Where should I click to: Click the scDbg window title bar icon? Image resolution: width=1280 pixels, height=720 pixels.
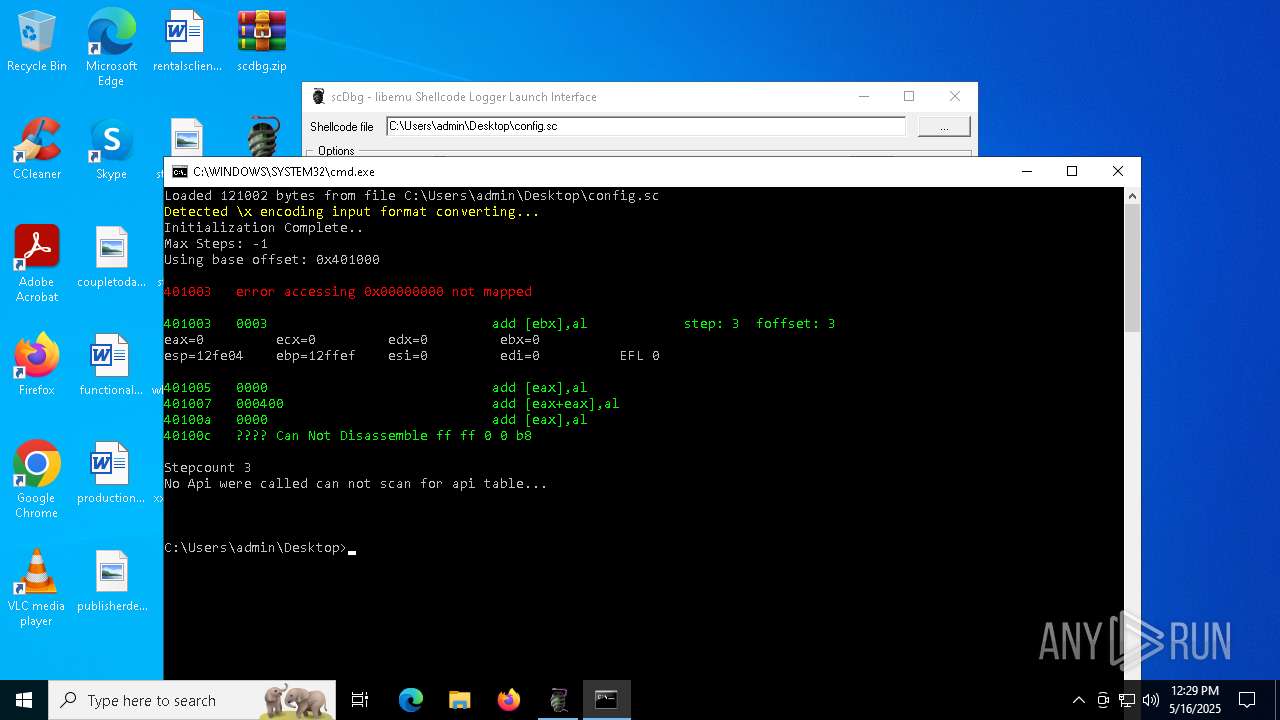tap(319, 97)
